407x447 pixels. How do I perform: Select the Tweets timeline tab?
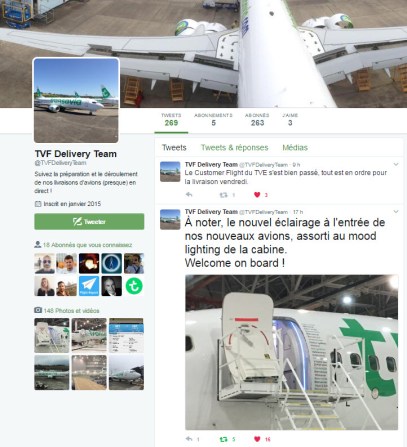coord(174,148)
